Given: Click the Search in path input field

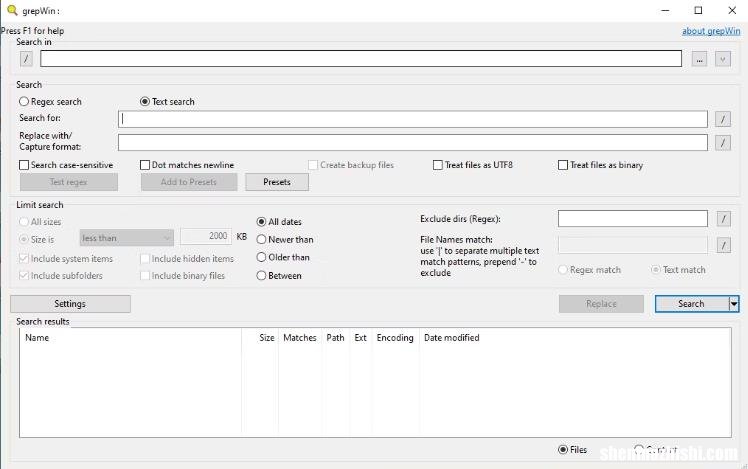Looking at the screenshot, I should coord(361,59).
